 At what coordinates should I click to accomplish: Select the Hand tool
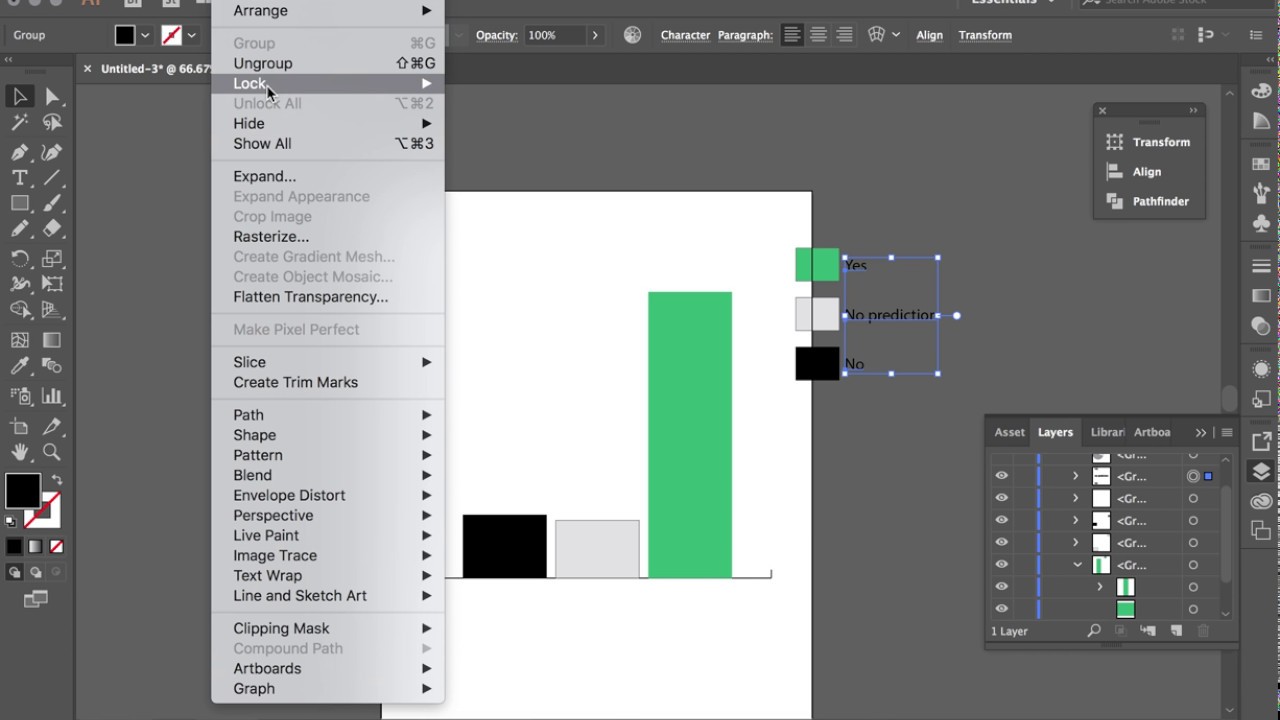[x=19, y=452]
